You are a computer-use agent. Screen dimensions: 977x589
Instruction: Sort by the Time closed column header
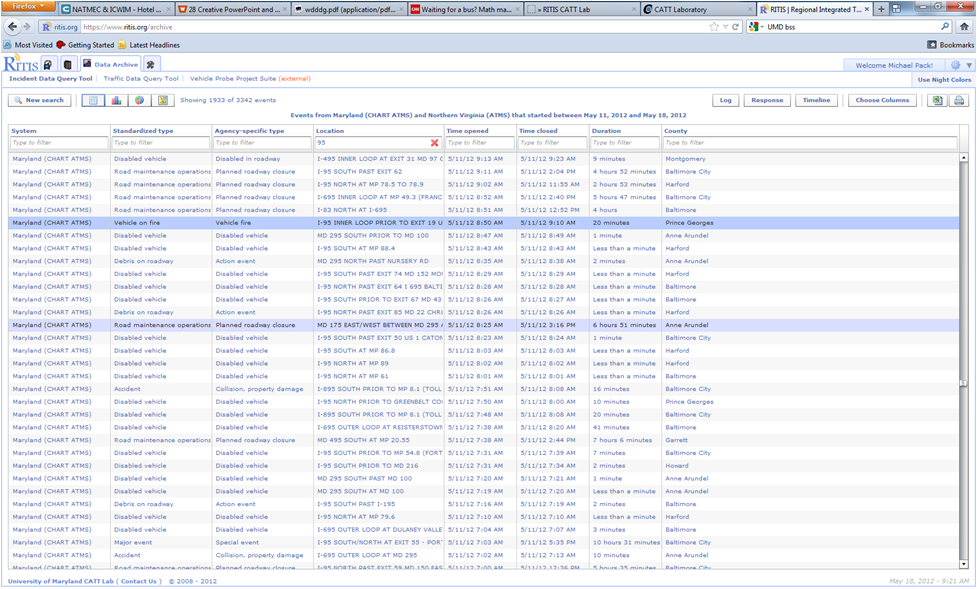point(538,131)
